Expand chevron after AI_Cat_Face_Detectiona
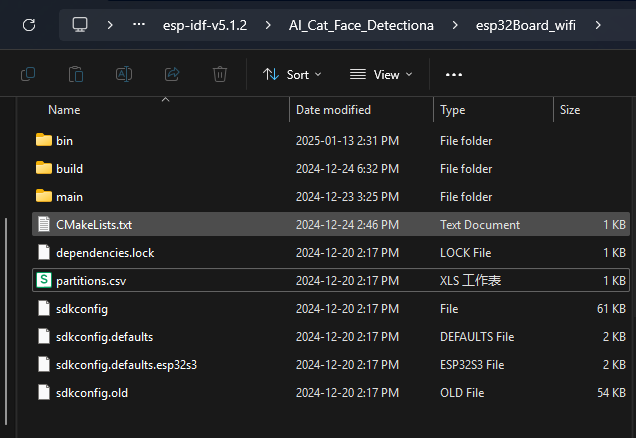Viewport: 636px width, 438px height. pos(455,25)
